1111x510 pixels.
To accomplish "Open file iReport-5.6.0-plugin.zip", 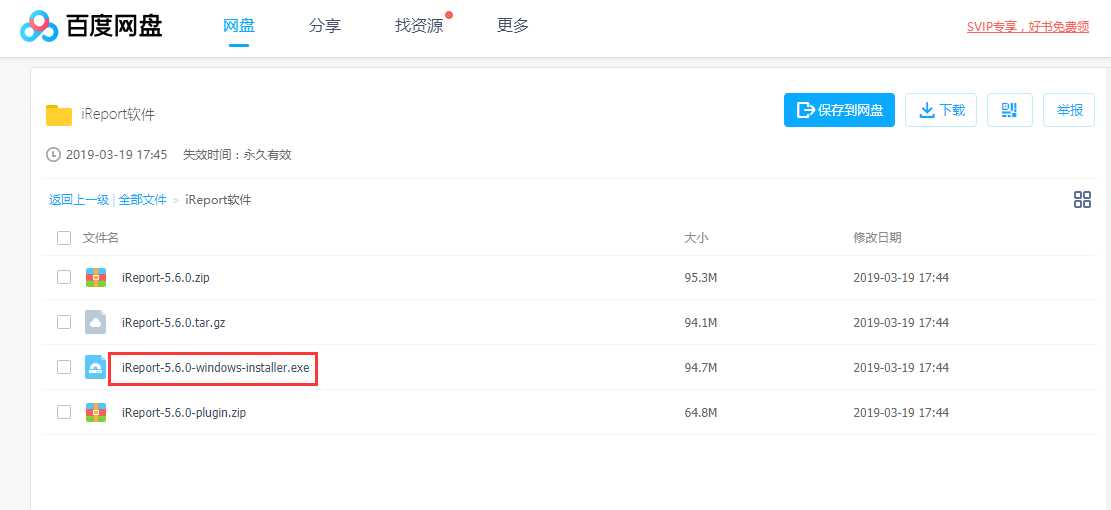I will 184,412.
